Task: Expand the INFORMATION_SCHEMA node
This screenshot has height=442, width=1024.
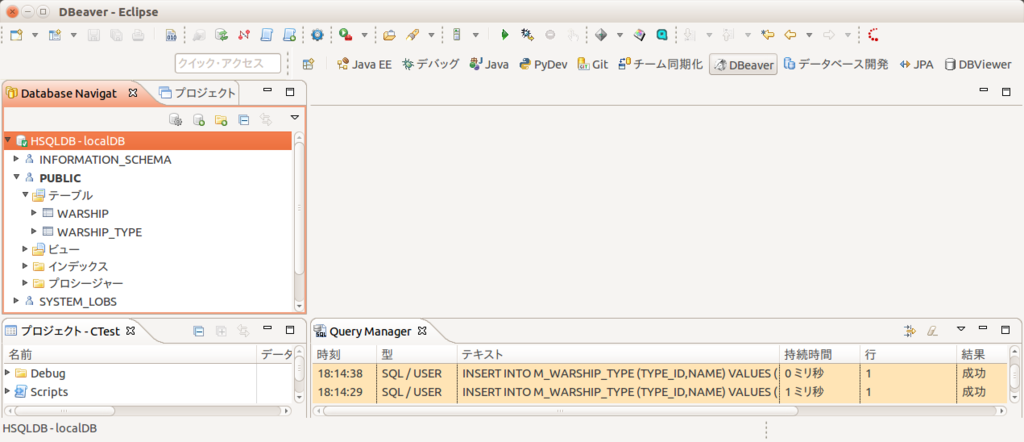Action: 17,159
